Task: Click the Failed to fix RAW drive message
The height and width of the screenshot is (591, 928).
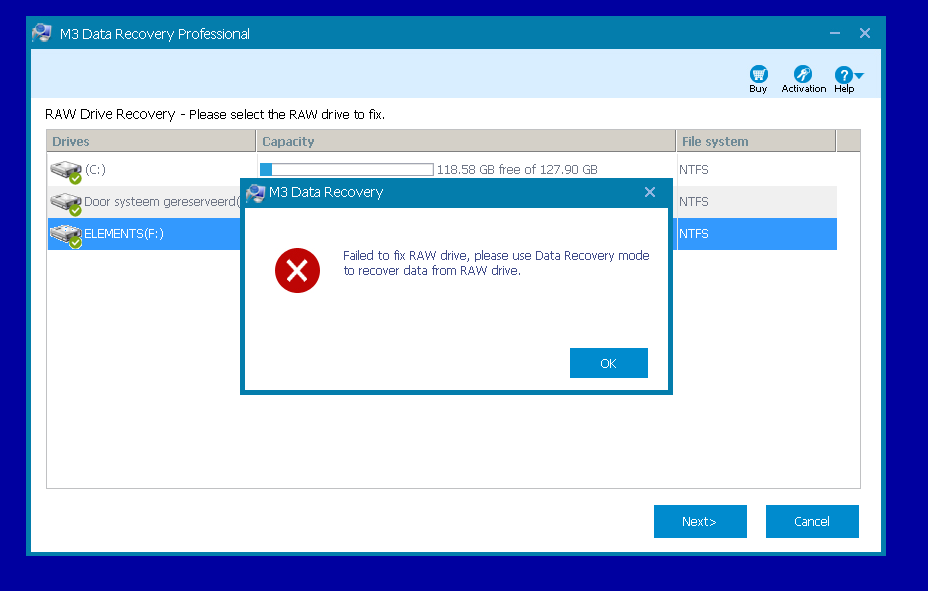Action: click(x=496, y=263)
